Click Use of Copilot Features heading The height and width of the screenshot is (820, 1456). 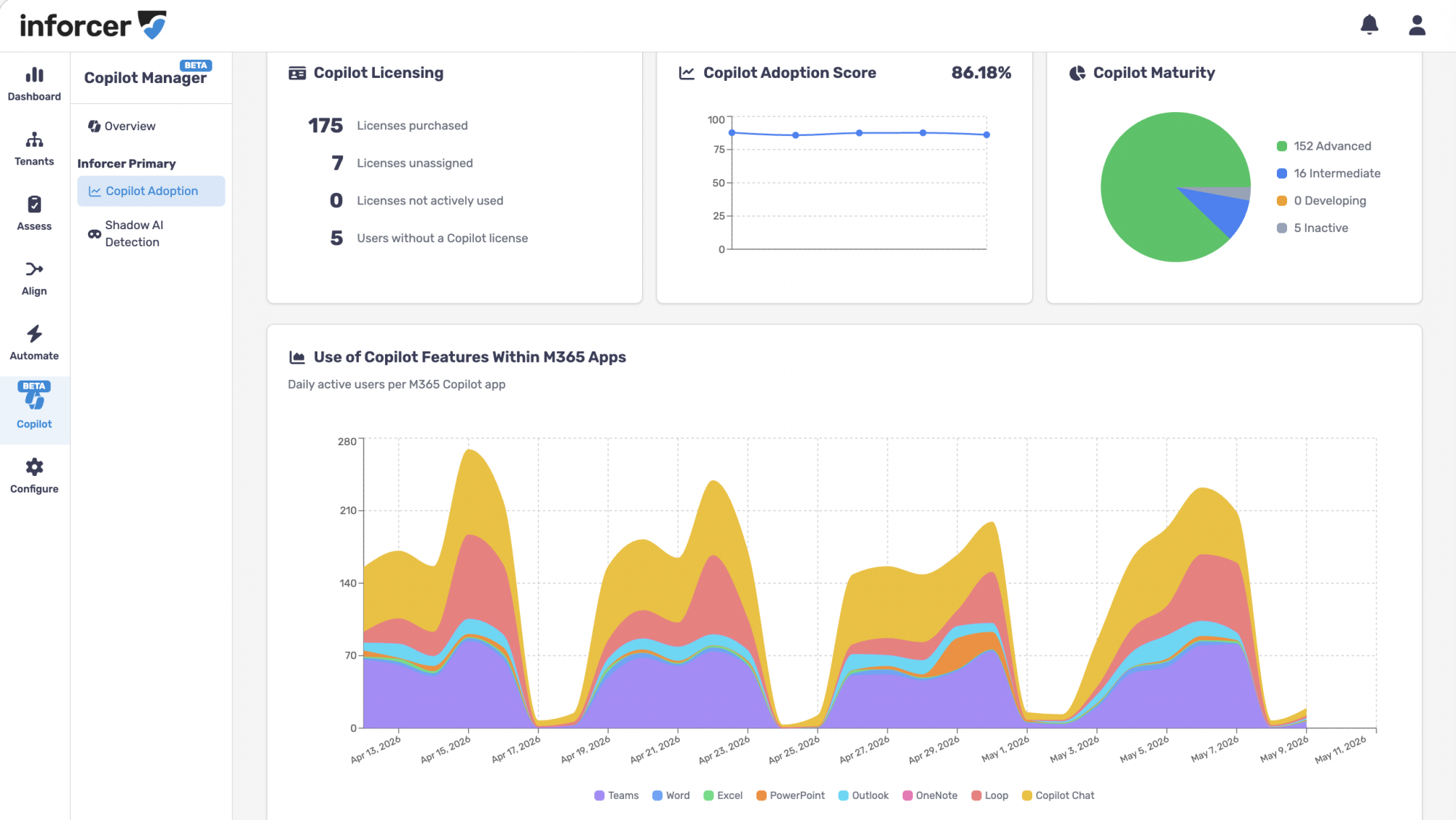tap(470, 357)
